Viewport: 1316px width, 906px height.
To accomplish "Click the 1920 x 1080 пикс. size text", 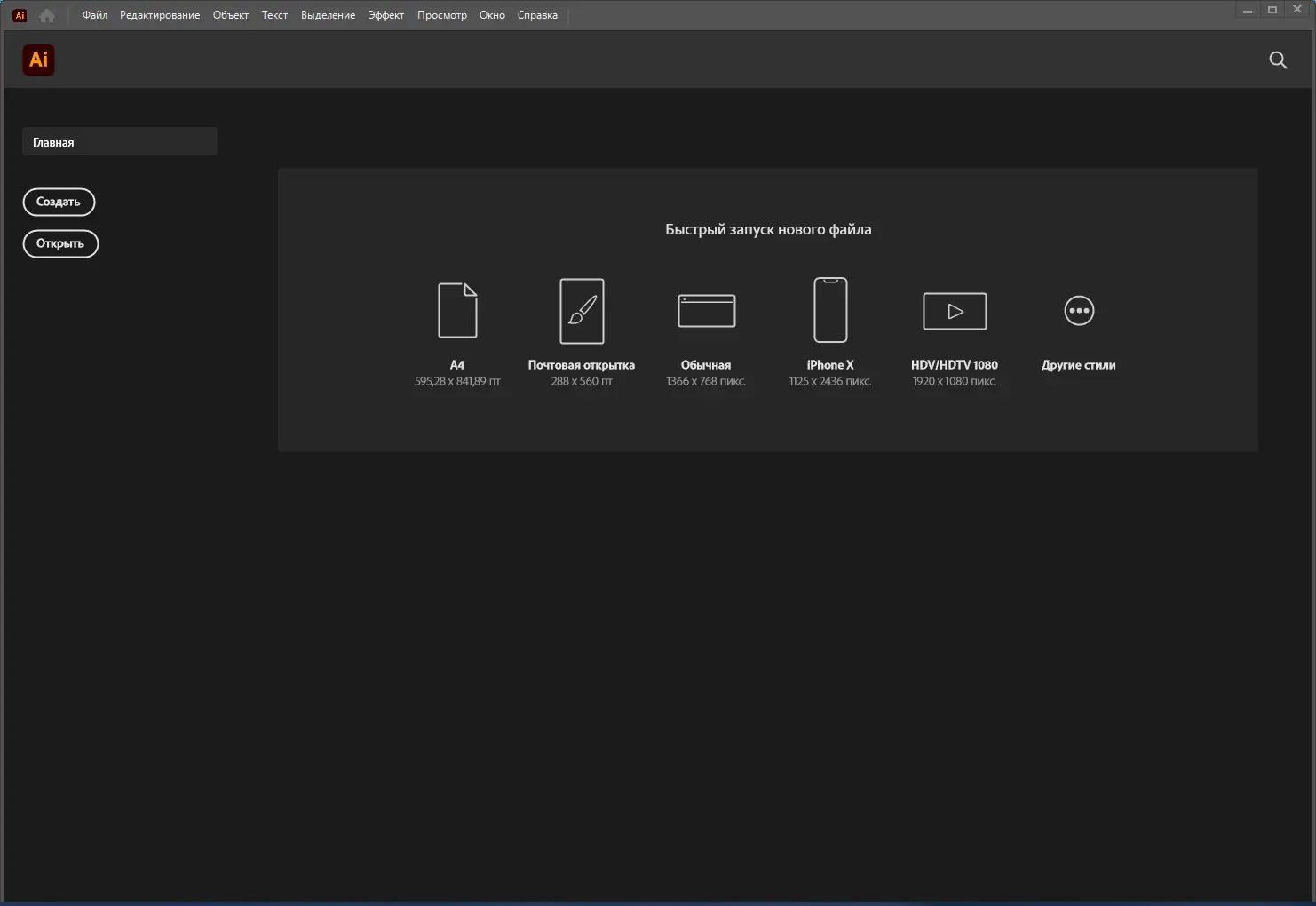I will (x=955, y=382).
